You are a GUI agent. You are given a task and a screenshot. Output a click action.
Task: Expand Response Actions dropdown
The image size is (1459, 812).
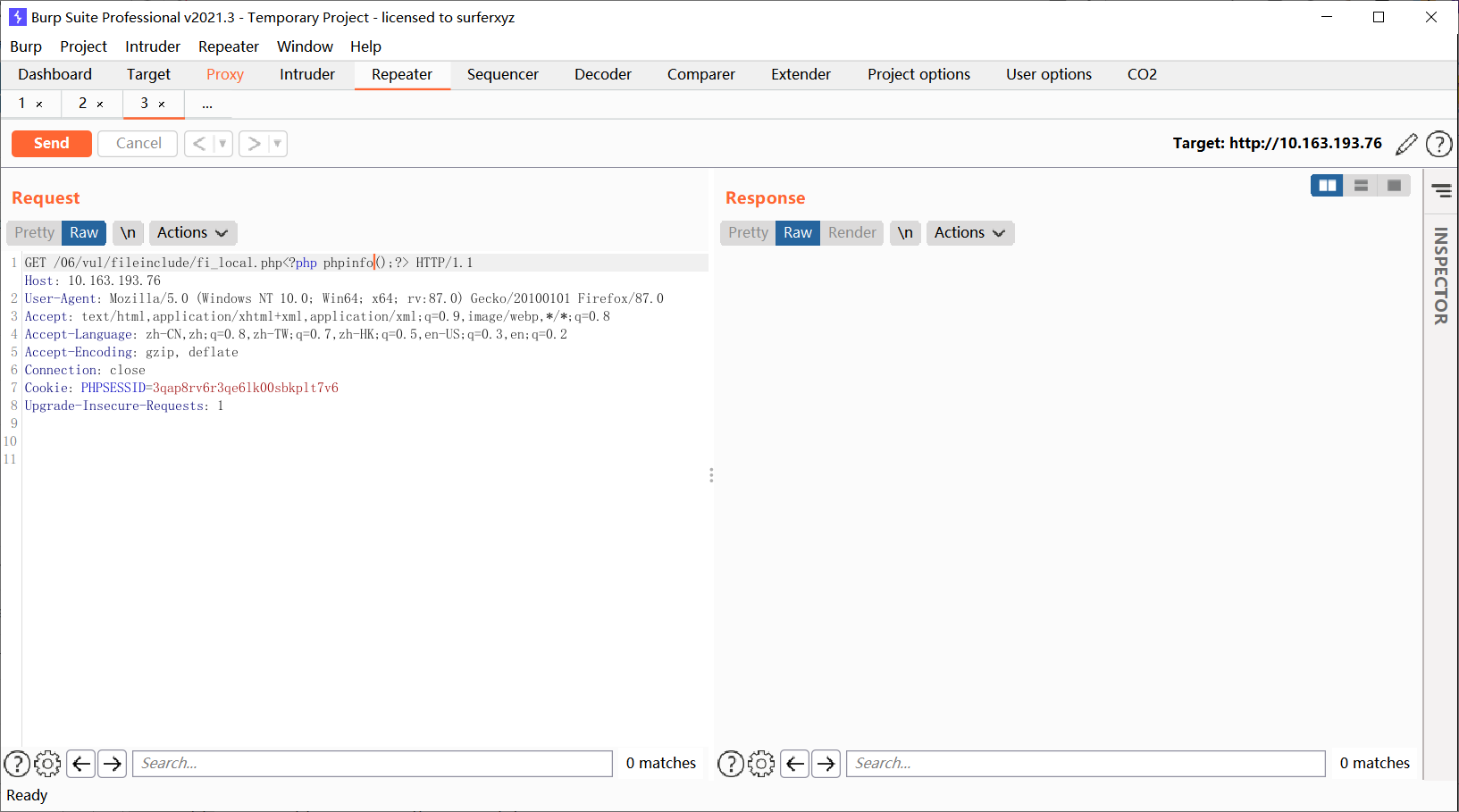click(x=970, y=233)
